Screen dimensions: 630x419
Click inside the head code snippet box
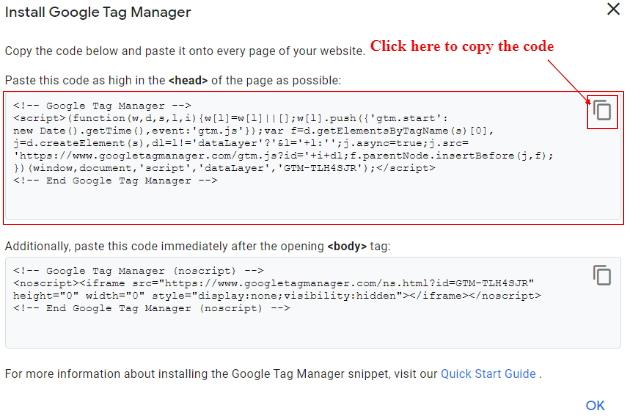tap(313, 157)
